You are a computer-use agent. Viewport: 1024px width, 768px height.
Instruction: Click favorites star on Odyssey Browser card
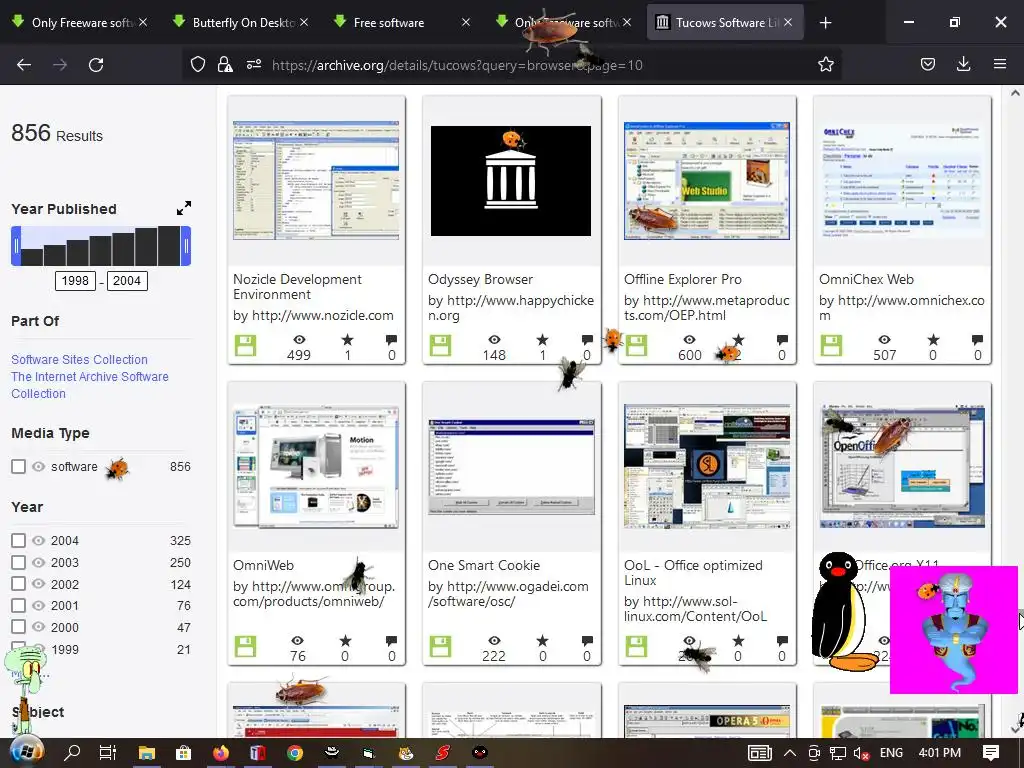point(542,340)
